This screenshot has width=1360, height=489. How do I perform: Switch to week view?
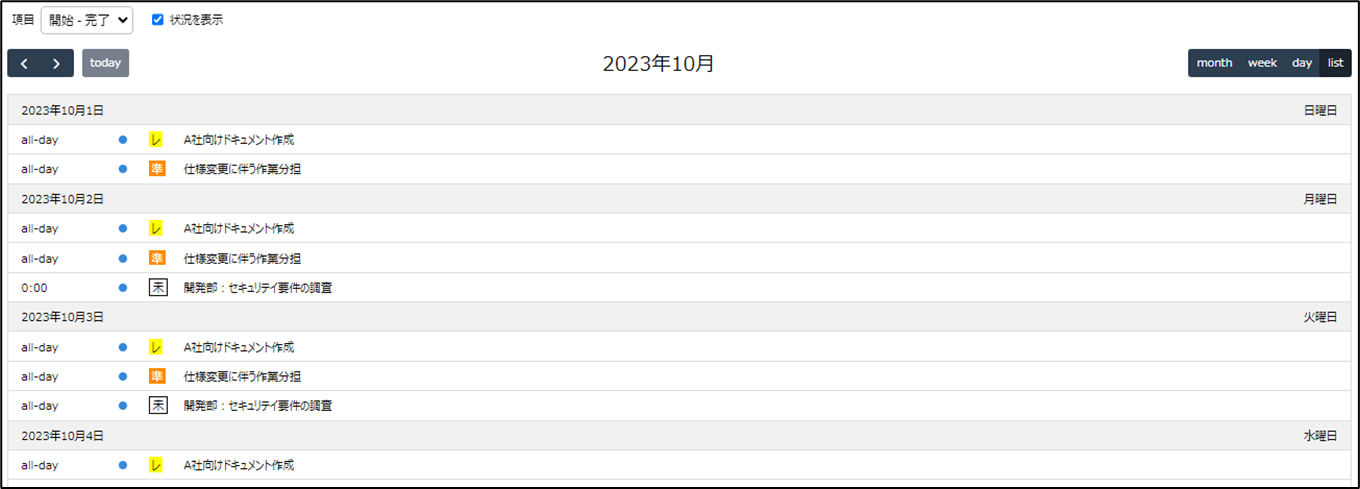[x=1262, y=63]
